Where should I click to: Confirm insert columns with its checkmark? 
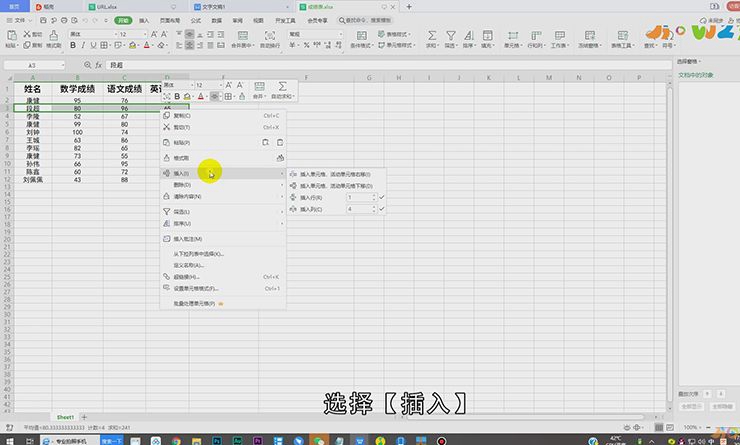pyautogui.click(x=382, y=209)
